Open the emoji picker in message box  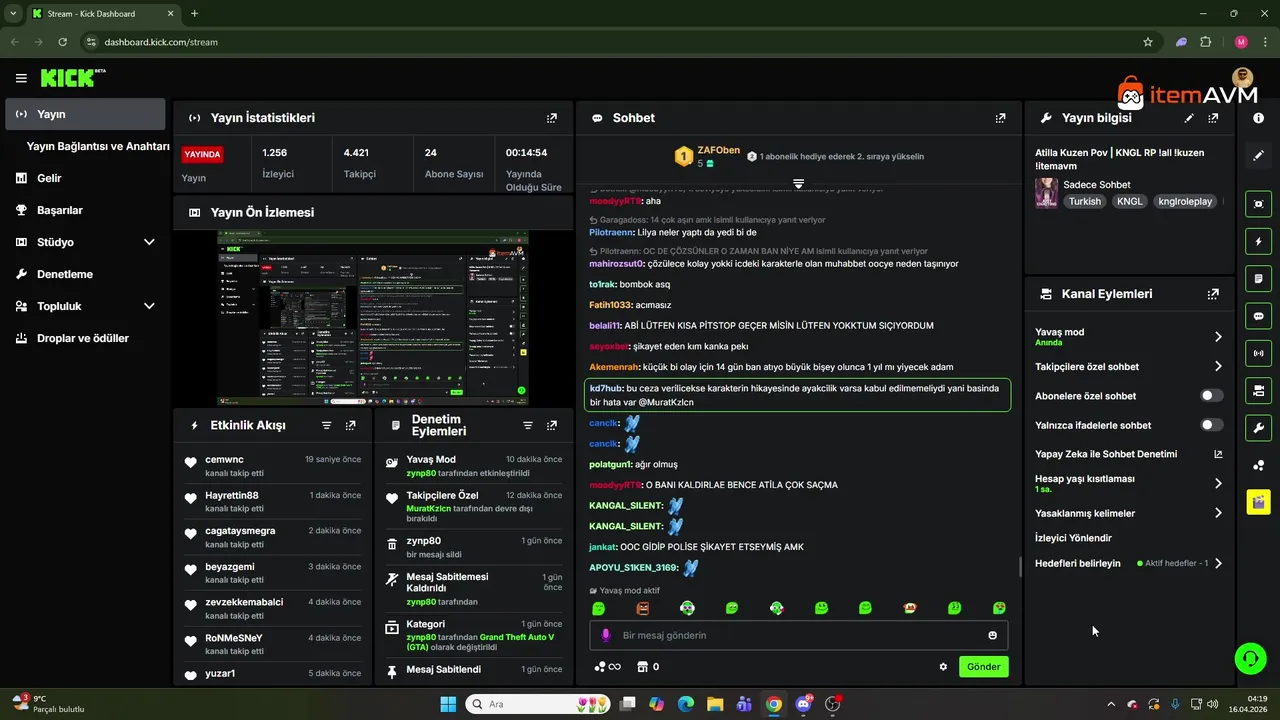992,635
